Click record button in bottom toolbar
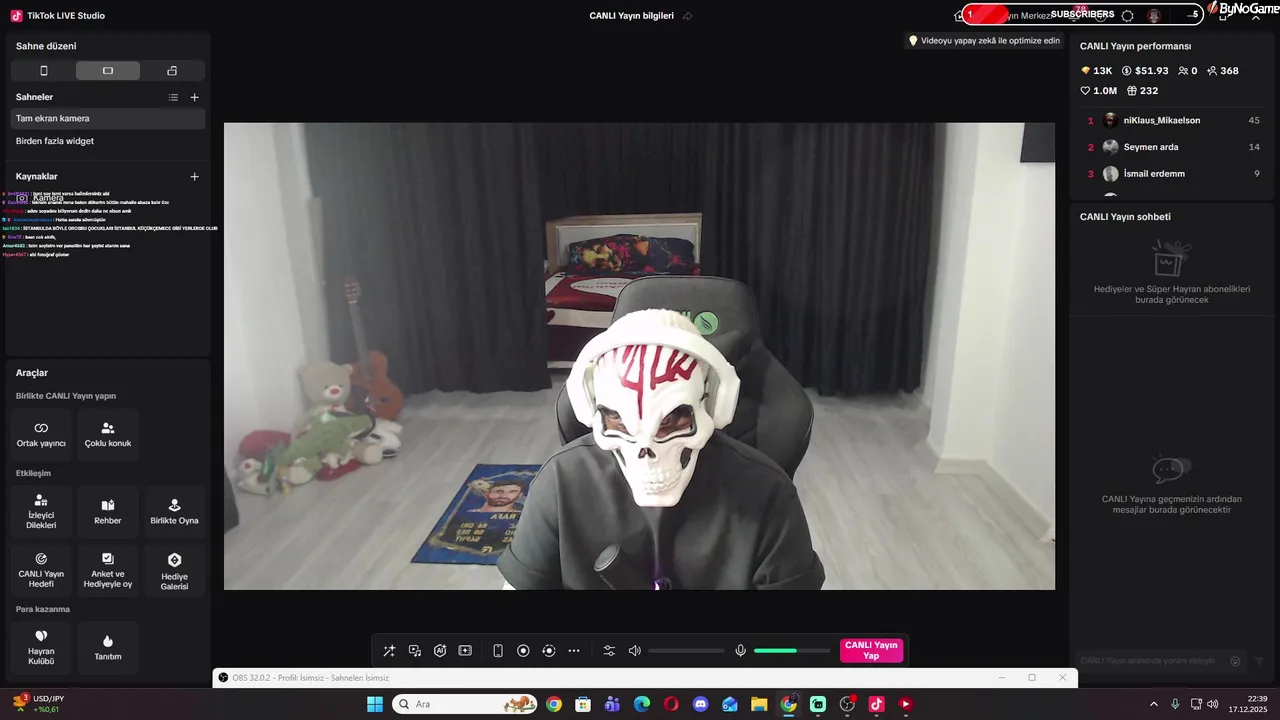This screenshot has width=1280, height=720. (x=523, y=651)
